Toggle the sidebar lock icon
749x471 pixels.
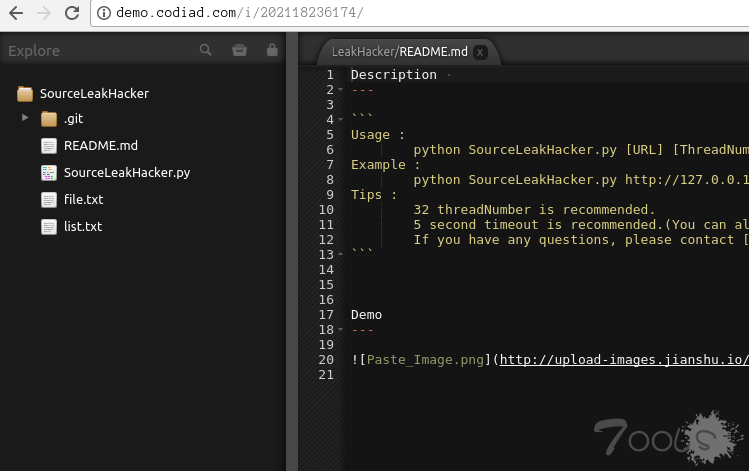[x=272, y=50]
